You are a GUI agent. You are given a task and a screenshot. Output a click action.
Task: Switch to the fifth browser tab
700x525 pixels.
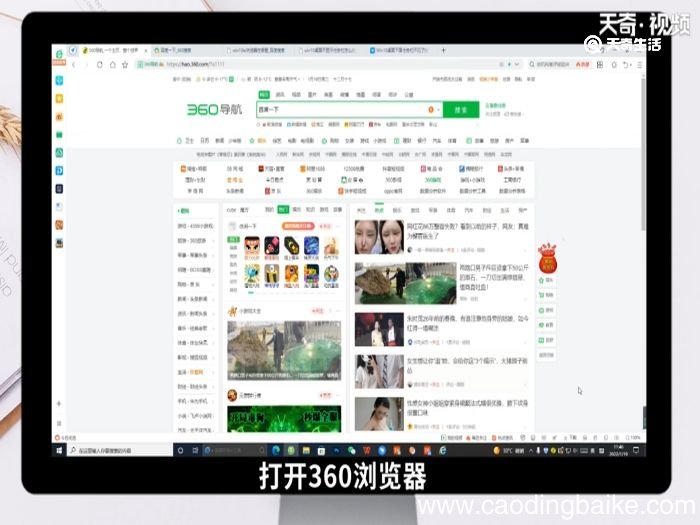pyautogui.click(x=400, y=50)
